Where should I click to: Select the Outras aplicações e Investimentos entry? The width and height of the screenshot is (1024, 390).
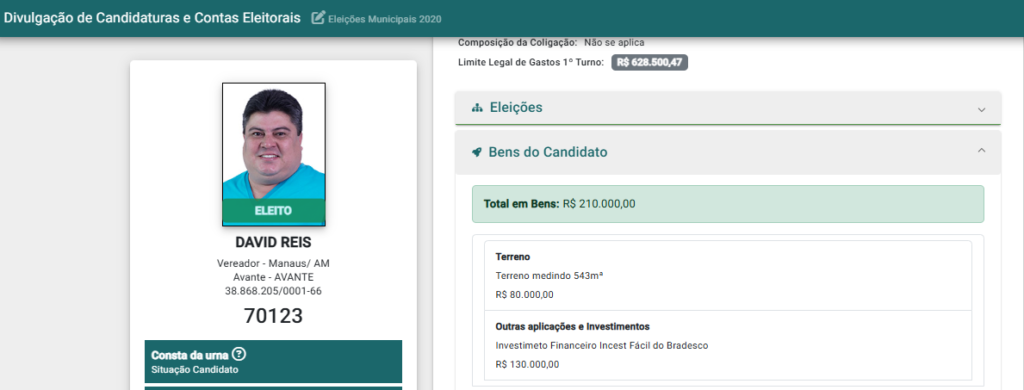pos(728,346)
